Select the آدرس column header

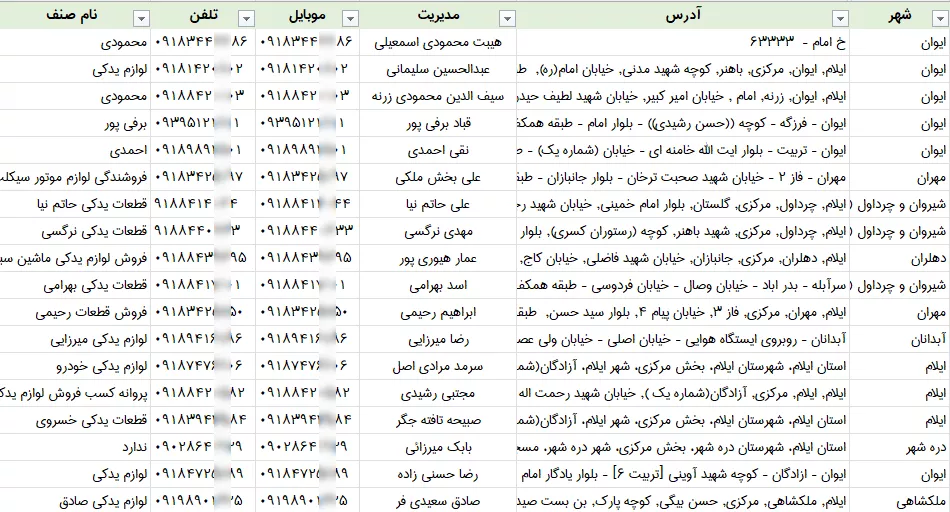pyautogui.click(x=683, y=15)
